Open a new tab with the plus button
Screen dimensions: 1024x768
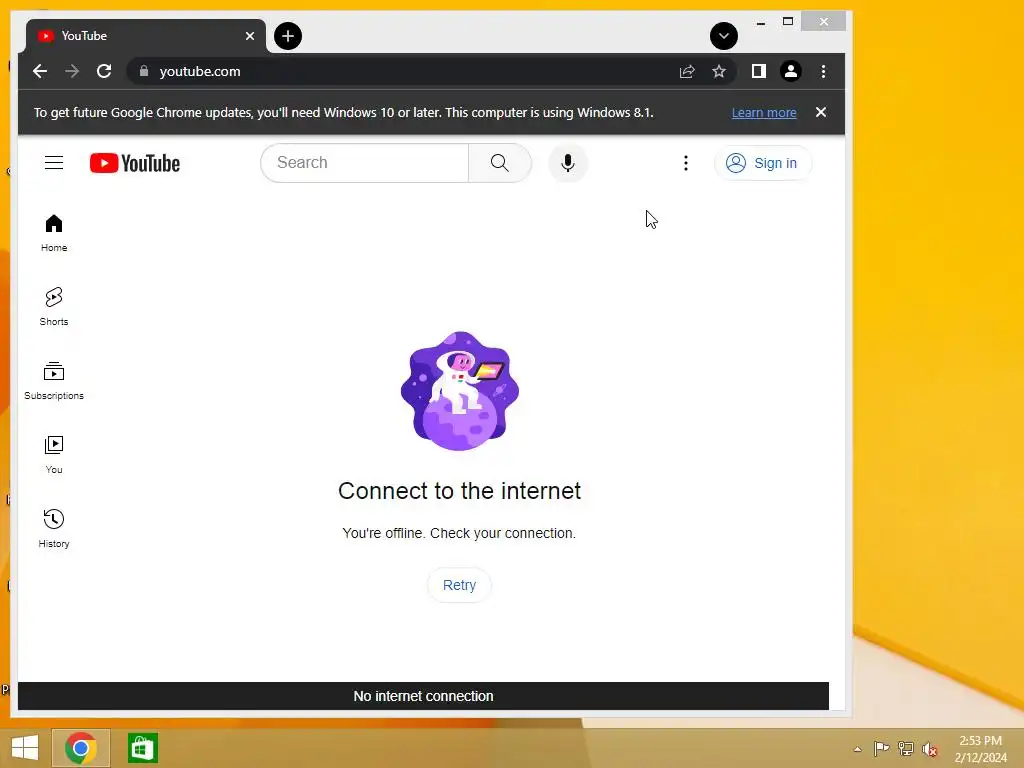tap(288, 36)
